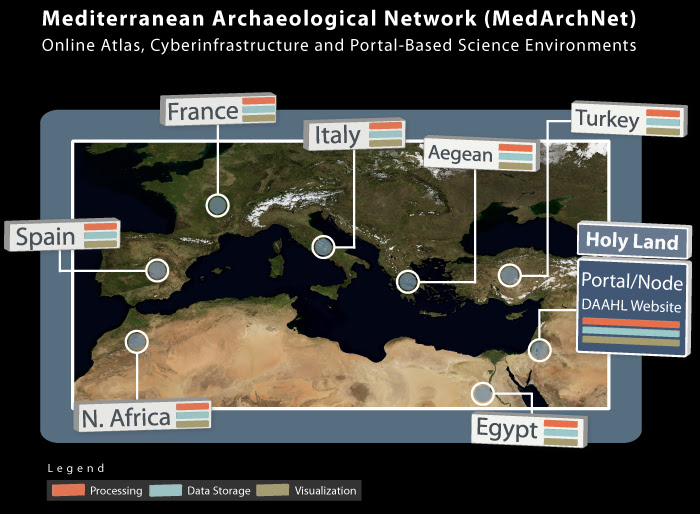Viewport: 700px width, 514px height.
Task: Follow the DAAHL Website link
Action: coord(631,305)
